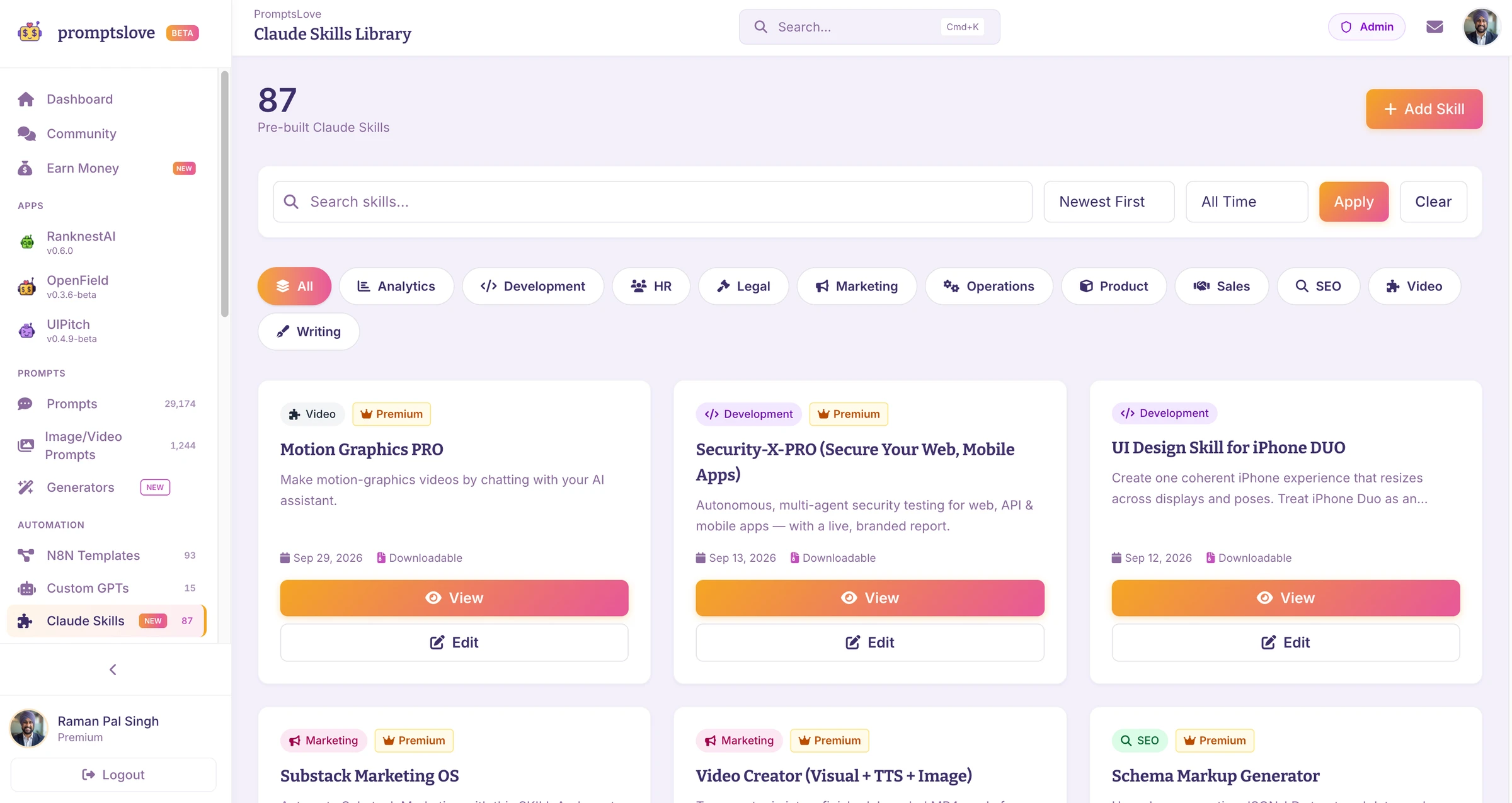Log out using the Logout button
Viewport: 1512px width, 803px height.
(x=113, y=775)
